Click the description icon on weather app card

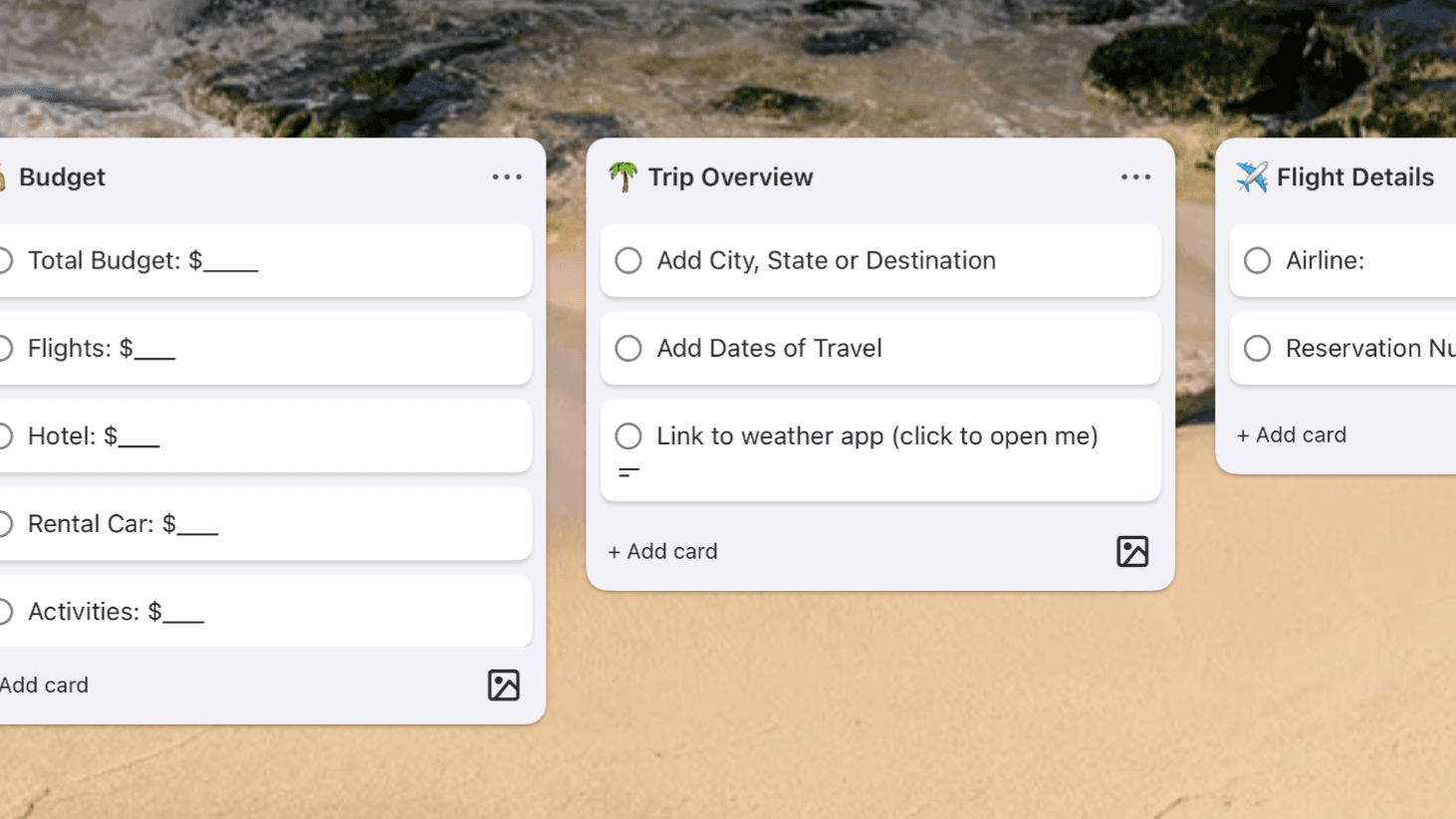pyautogui.click(x=628, y=472)
